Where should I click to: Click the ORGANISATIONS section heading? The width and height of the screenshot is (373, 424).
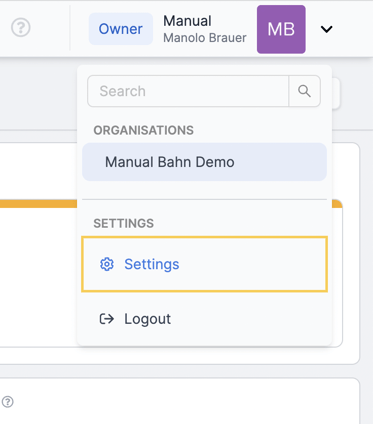[143, 130]
